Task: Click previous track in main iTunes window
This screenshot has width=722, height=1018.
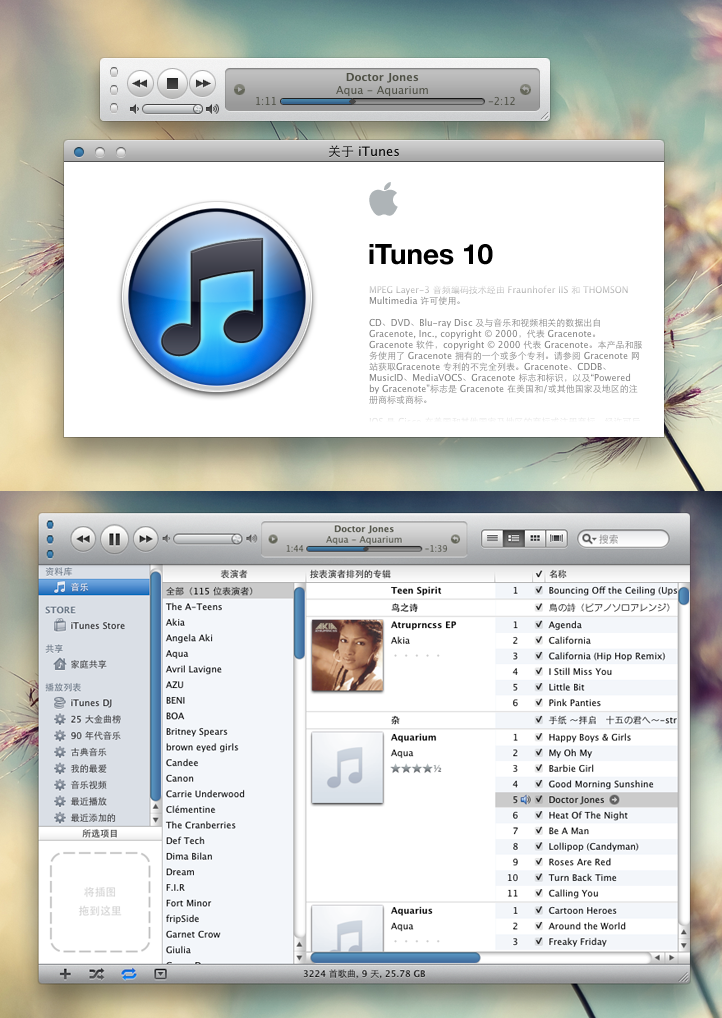Action: 83,539
